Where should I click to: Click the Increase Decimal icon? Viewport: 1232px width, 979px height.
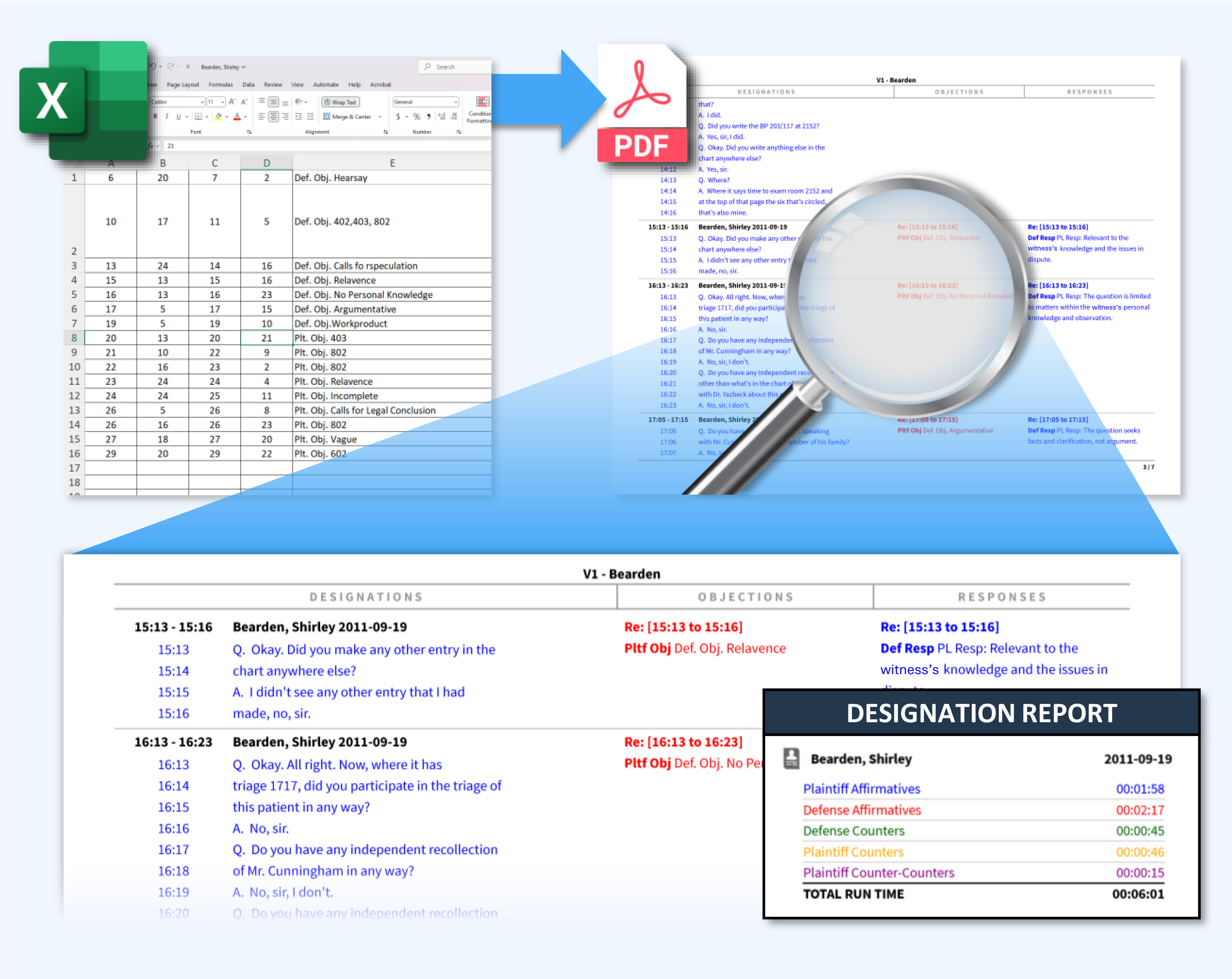point(442,117)
